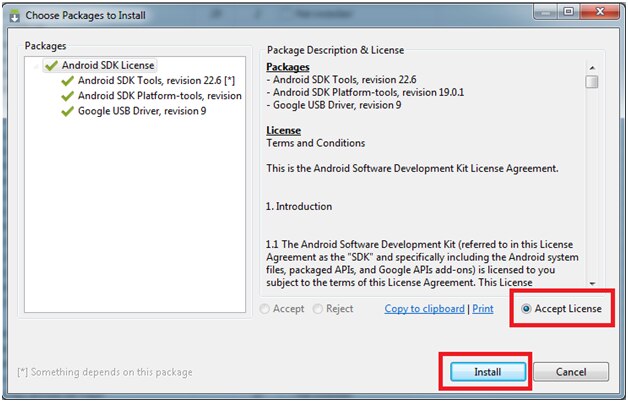
Task: Click the 'Terms and Conditions' text
Action: 316,143
